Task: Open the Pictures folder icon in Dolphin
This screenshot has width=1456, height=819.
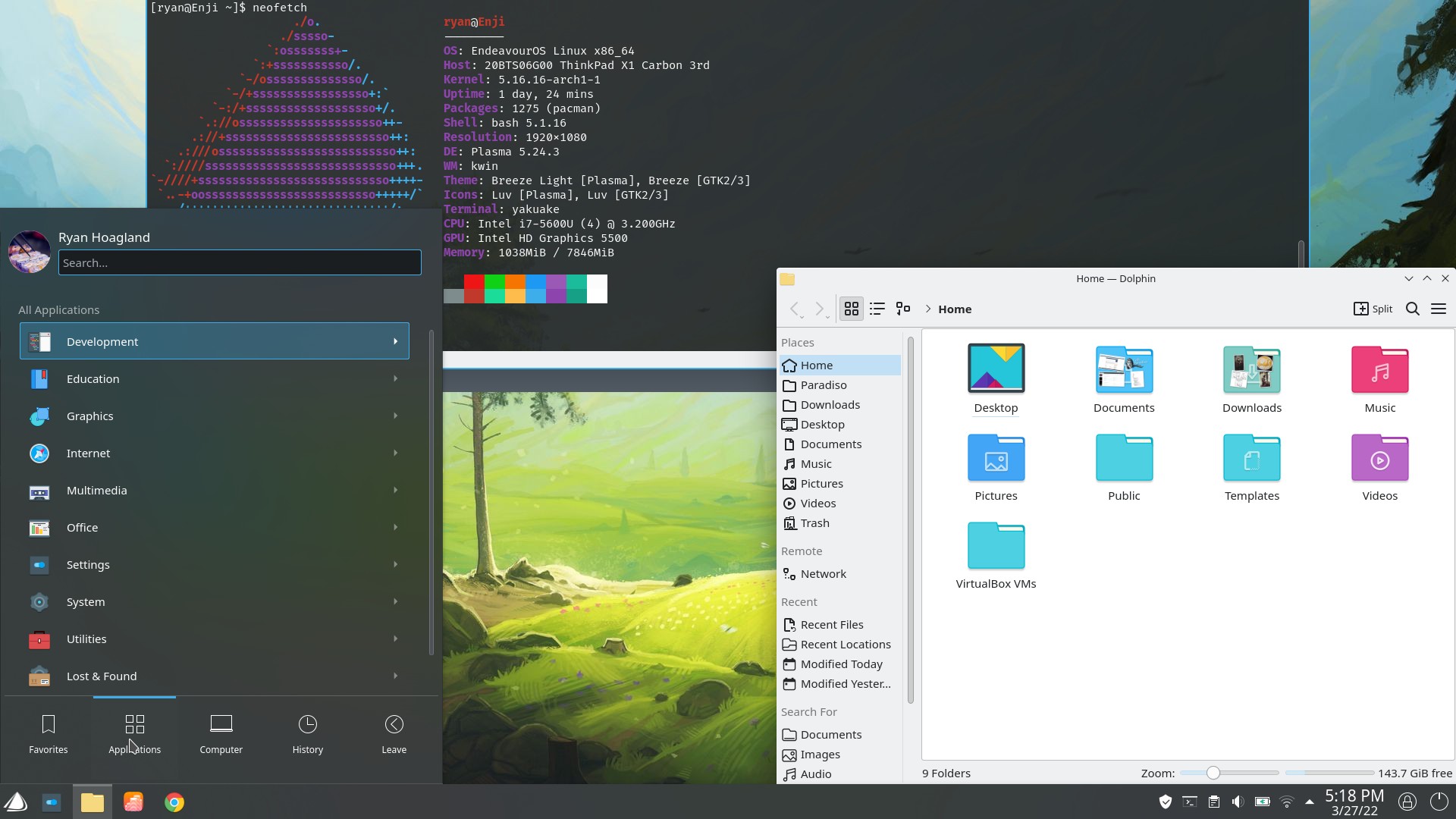Action: click(996, 466)
